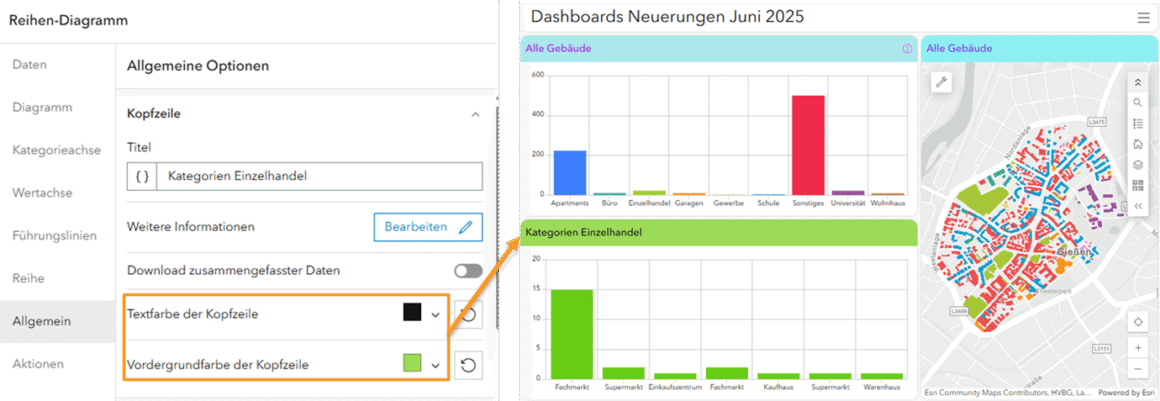The width and height of the screenshot is (1160, 401).
Task: Click the Warenhaus axis label
Action: coord(880,387)
